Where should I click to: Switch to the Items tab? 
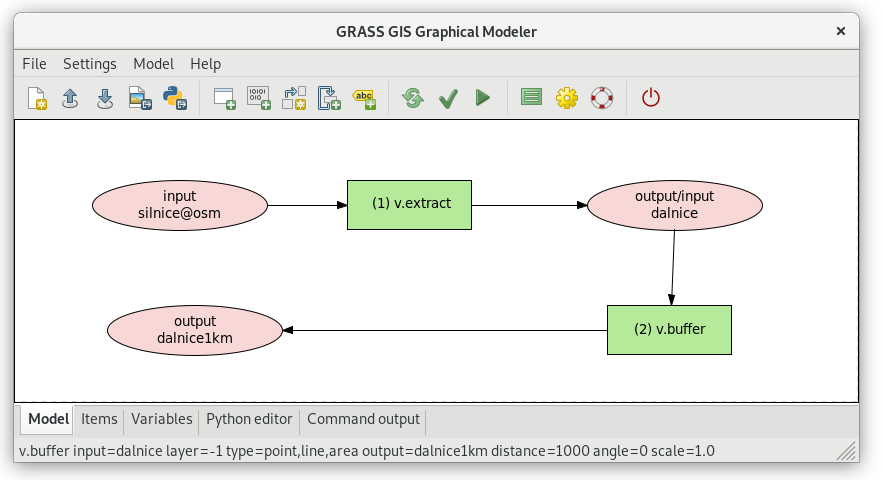[99, 419]
